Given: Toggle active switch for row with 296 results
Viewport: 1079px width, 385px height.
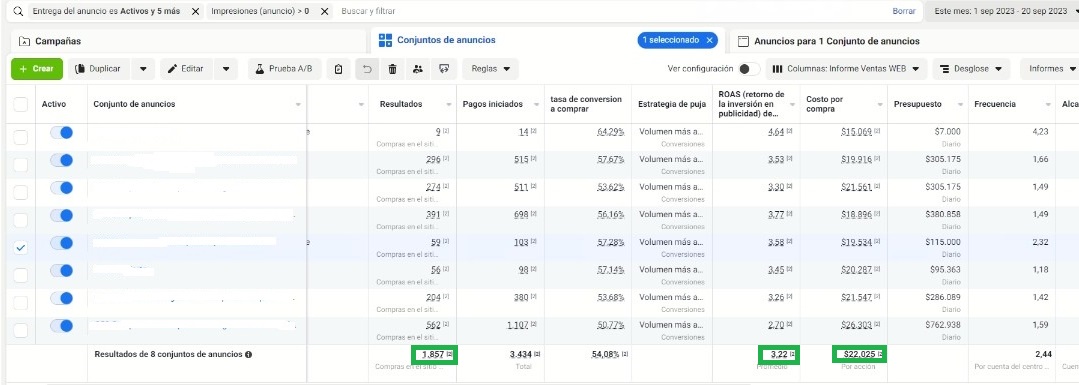Looking at the screenshot, I should (61, 160).
